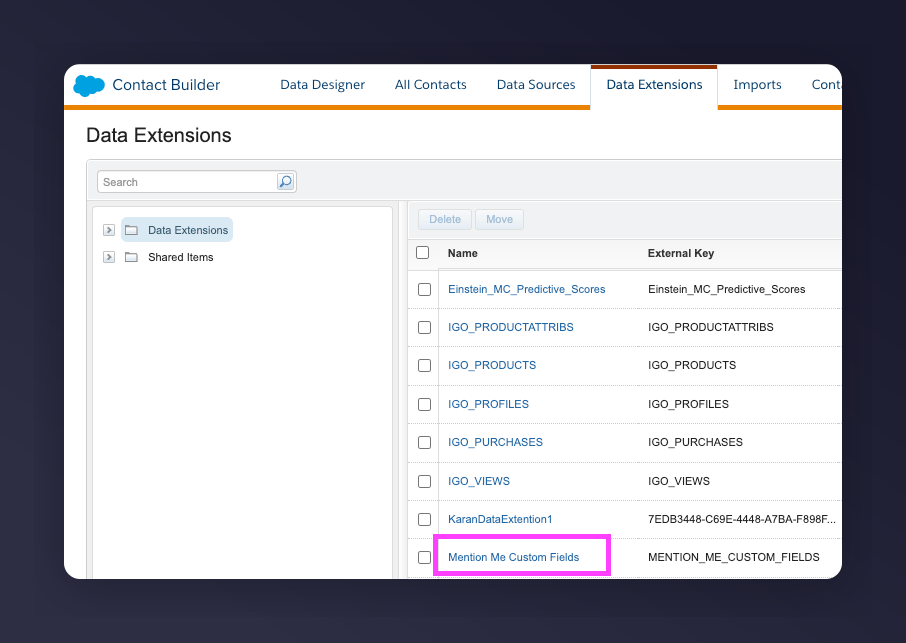Open the Einstein_MC_Predictive_Scores data extension
The image size is (906, 643).
[526, 289]
